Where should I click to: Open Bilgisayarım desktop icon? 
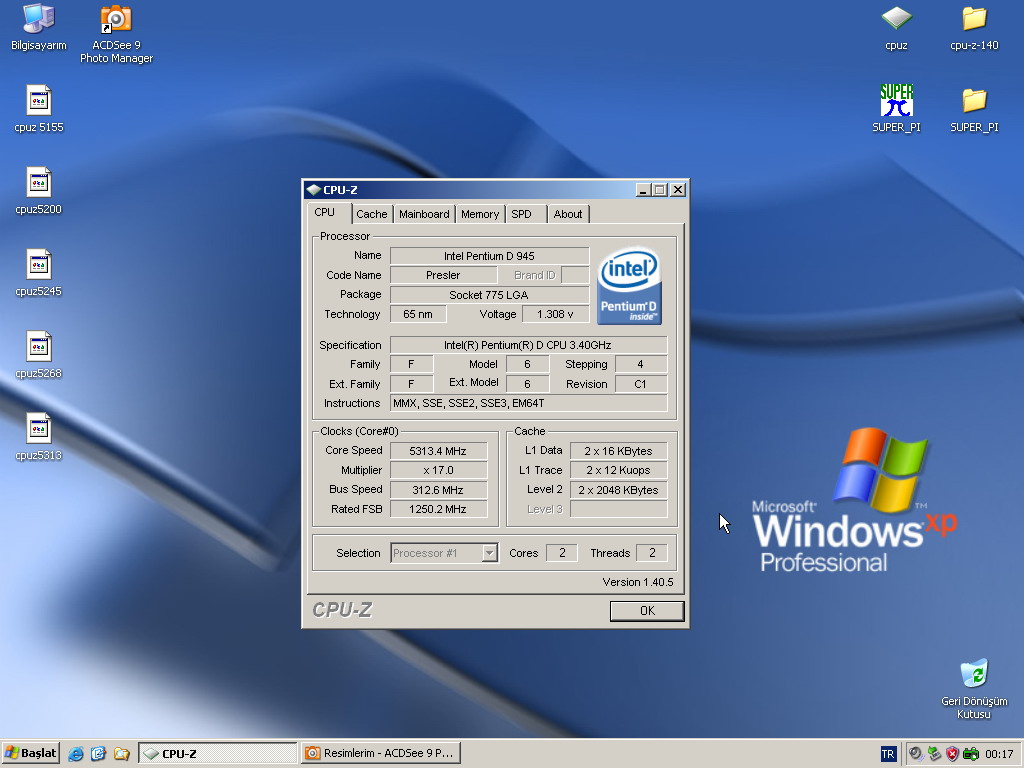[39, 27]
